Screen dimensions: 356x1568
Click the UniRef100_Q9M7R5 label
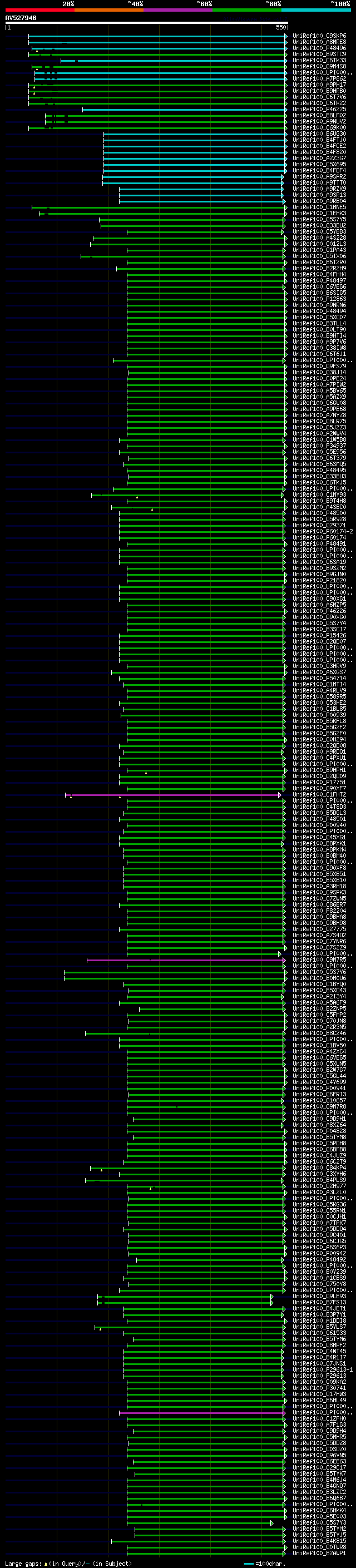pos(319,960)
